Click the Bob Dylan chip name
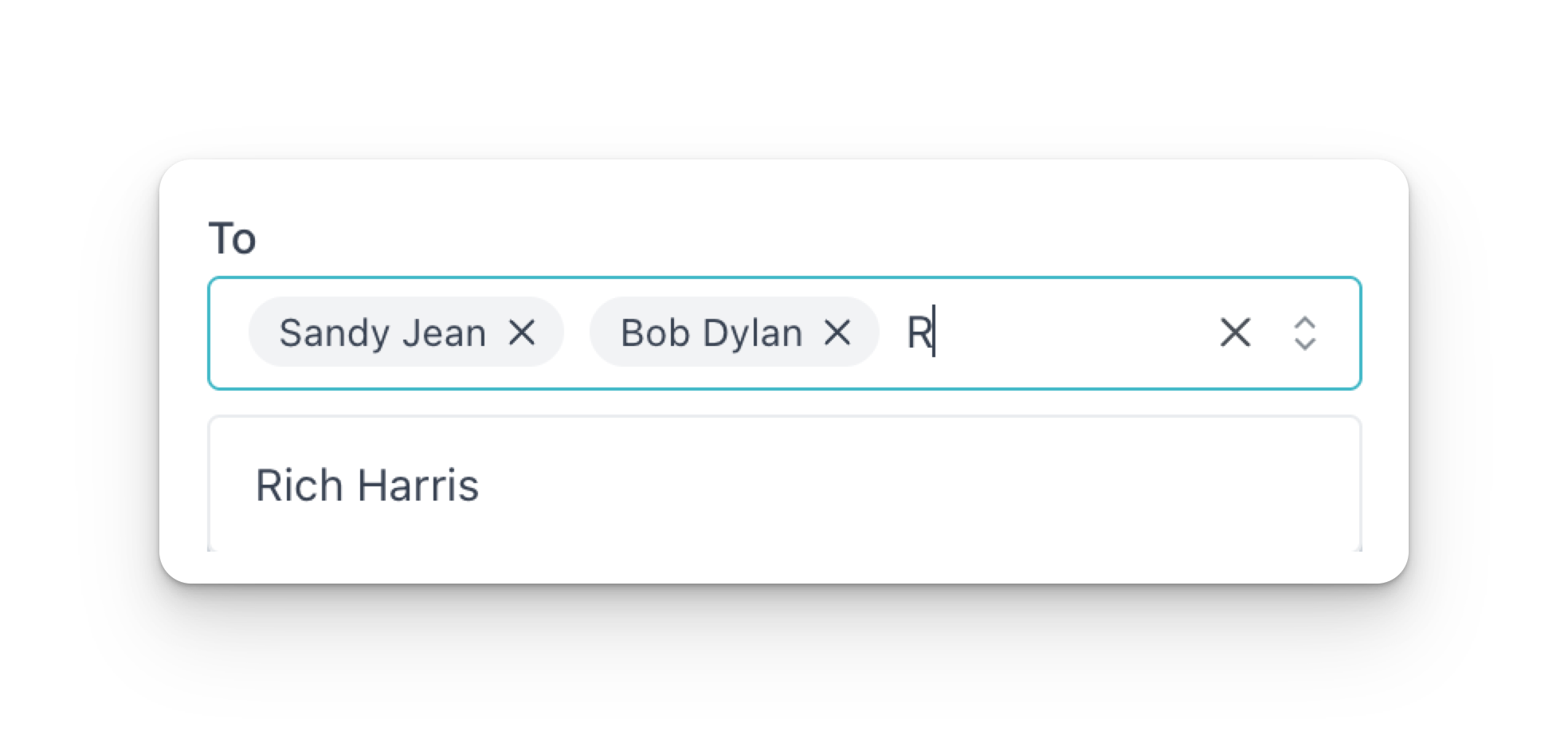 tap(711, 332)
